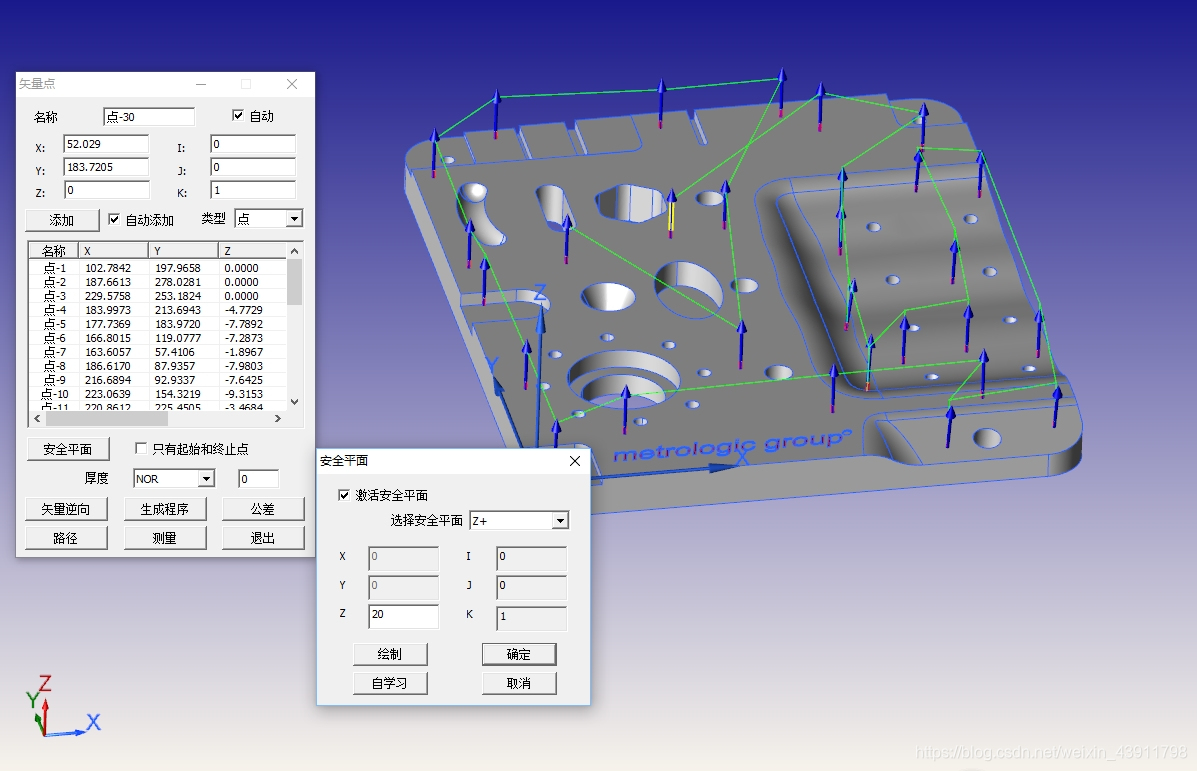Click the Z coordinate field in vector point dialog
This screenshot has width=1197, height=771.
106,190
